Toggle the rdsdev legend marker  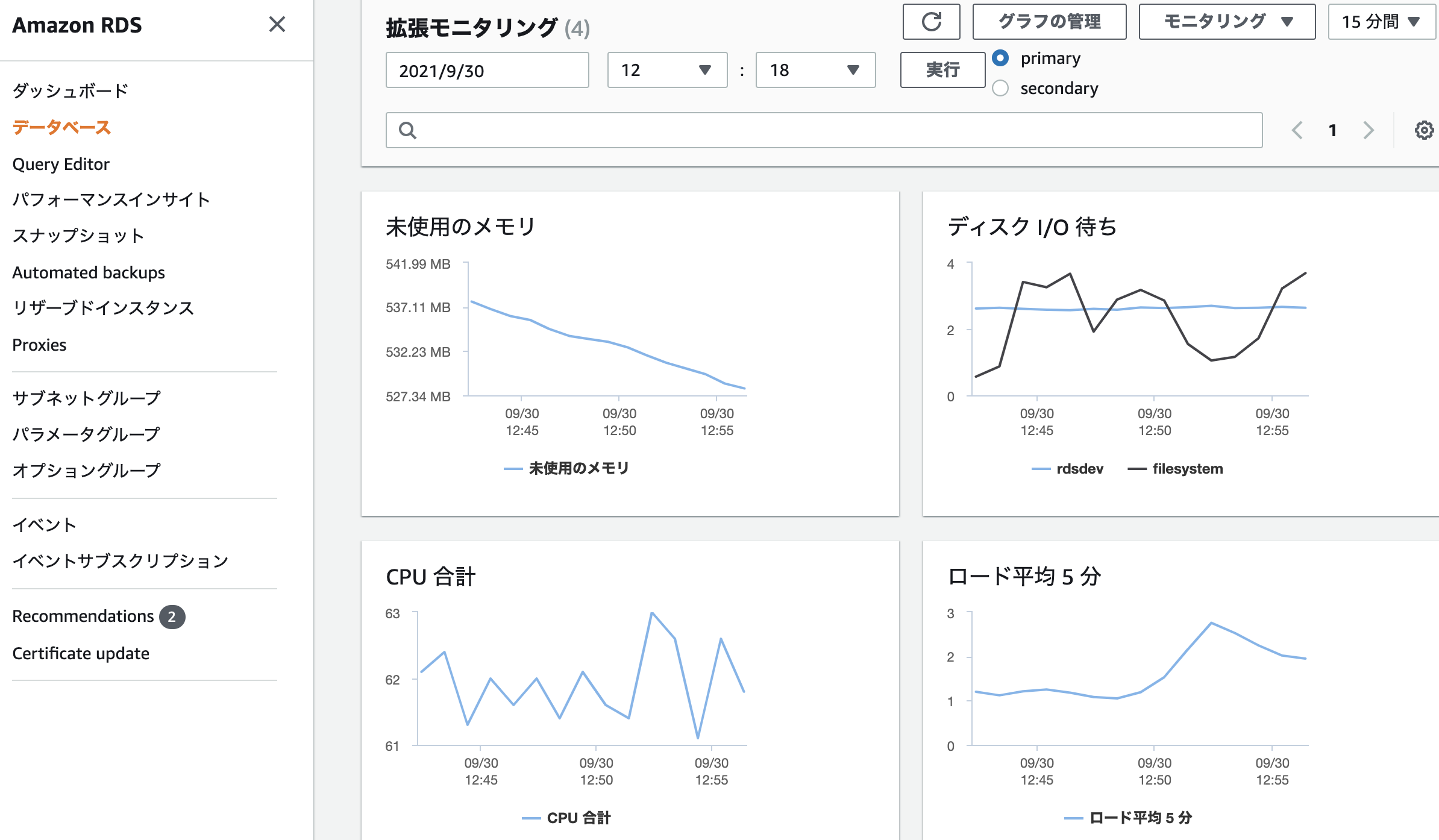1041,469
